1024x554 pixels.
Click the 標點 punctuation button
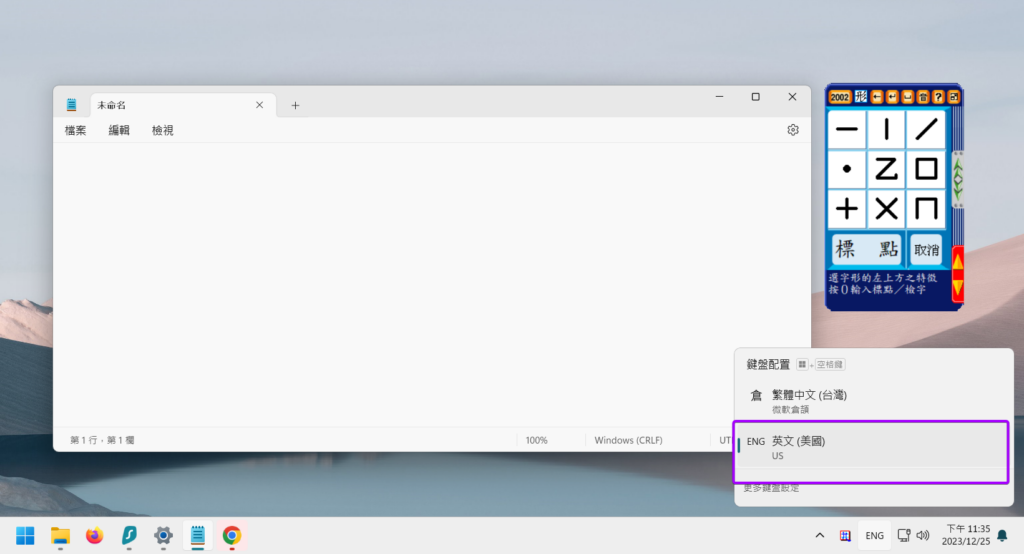pos(867,249)
